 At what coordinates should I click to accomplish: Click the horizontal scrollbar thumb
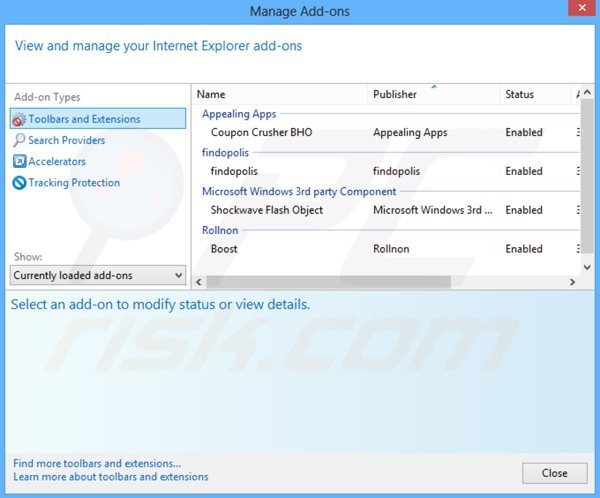[328, 282]
